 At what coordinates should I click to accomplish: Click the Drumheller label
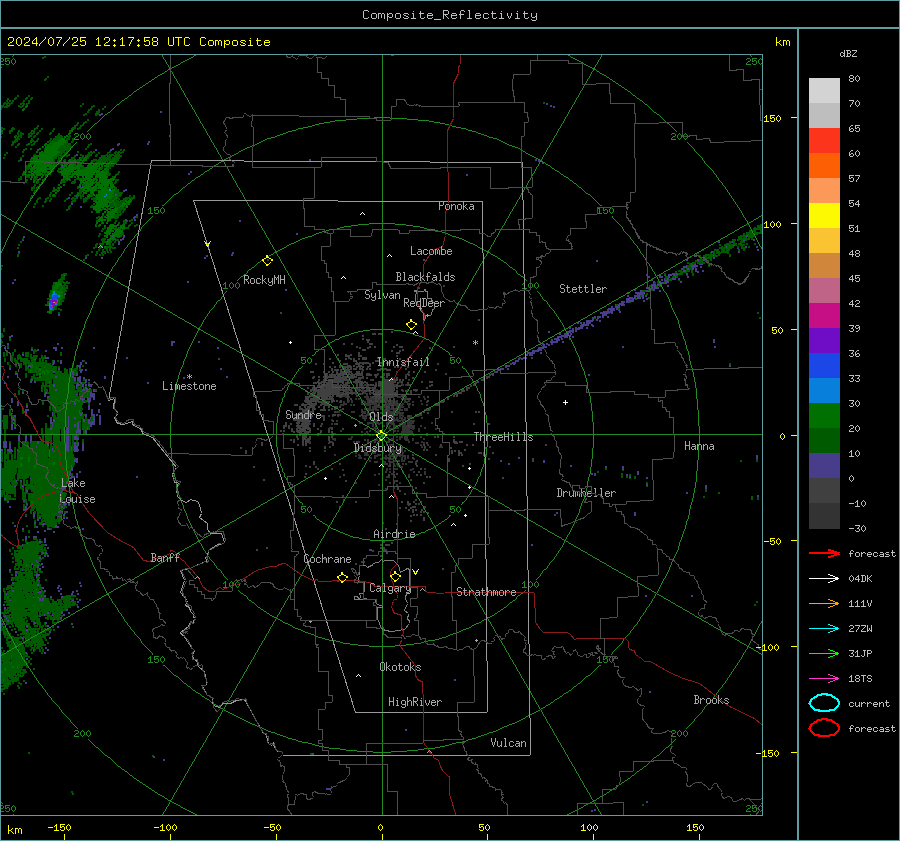point(586,493)
